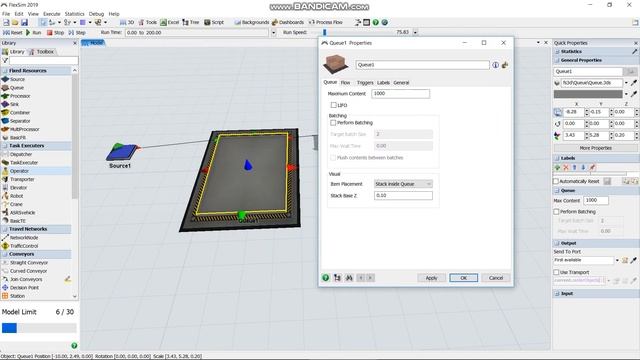Open the Tools toolbar menu
640x360 pixels.
(x=148, y=22)
